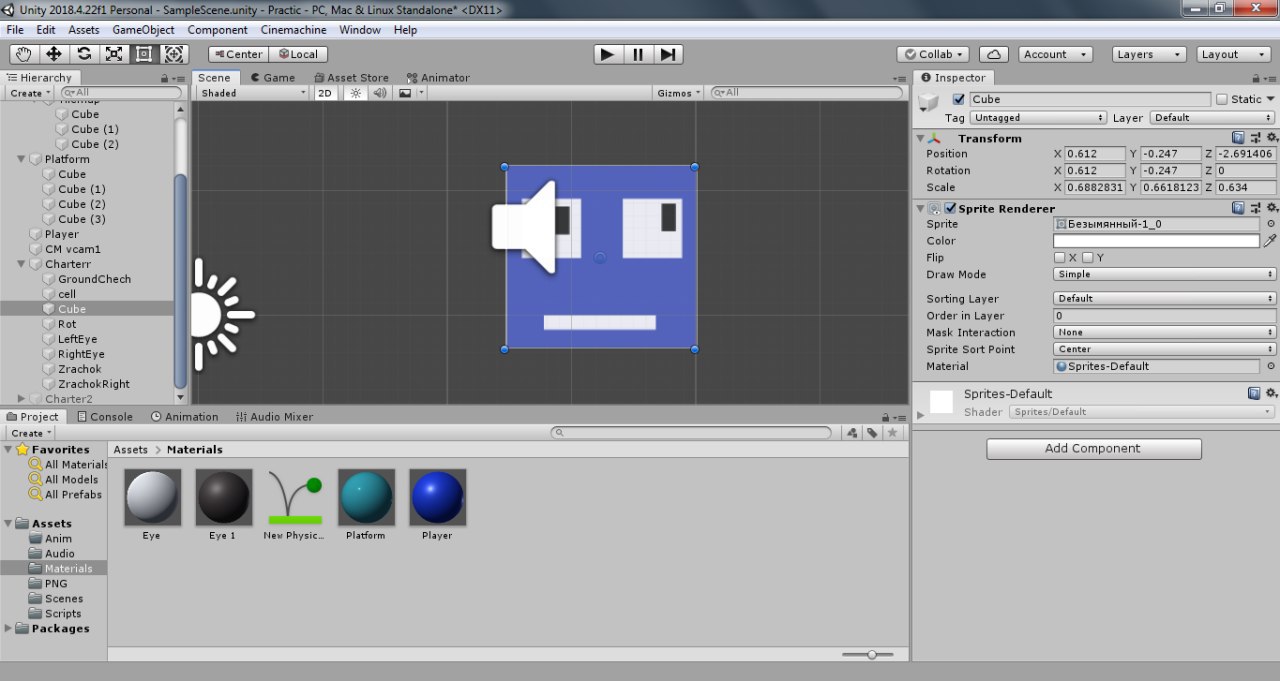
Task: Pick color with eyedropper icon
Action: click(x=1270, y=241)
